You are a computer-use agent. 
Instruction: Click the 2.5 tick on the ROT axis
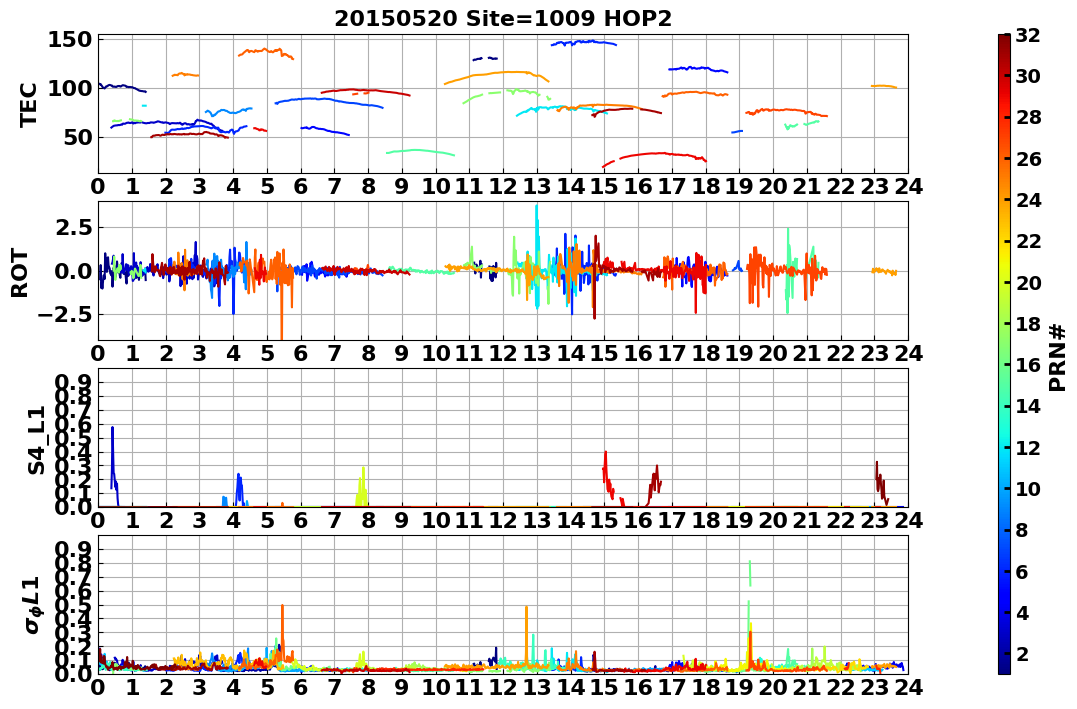click(72, 227)
